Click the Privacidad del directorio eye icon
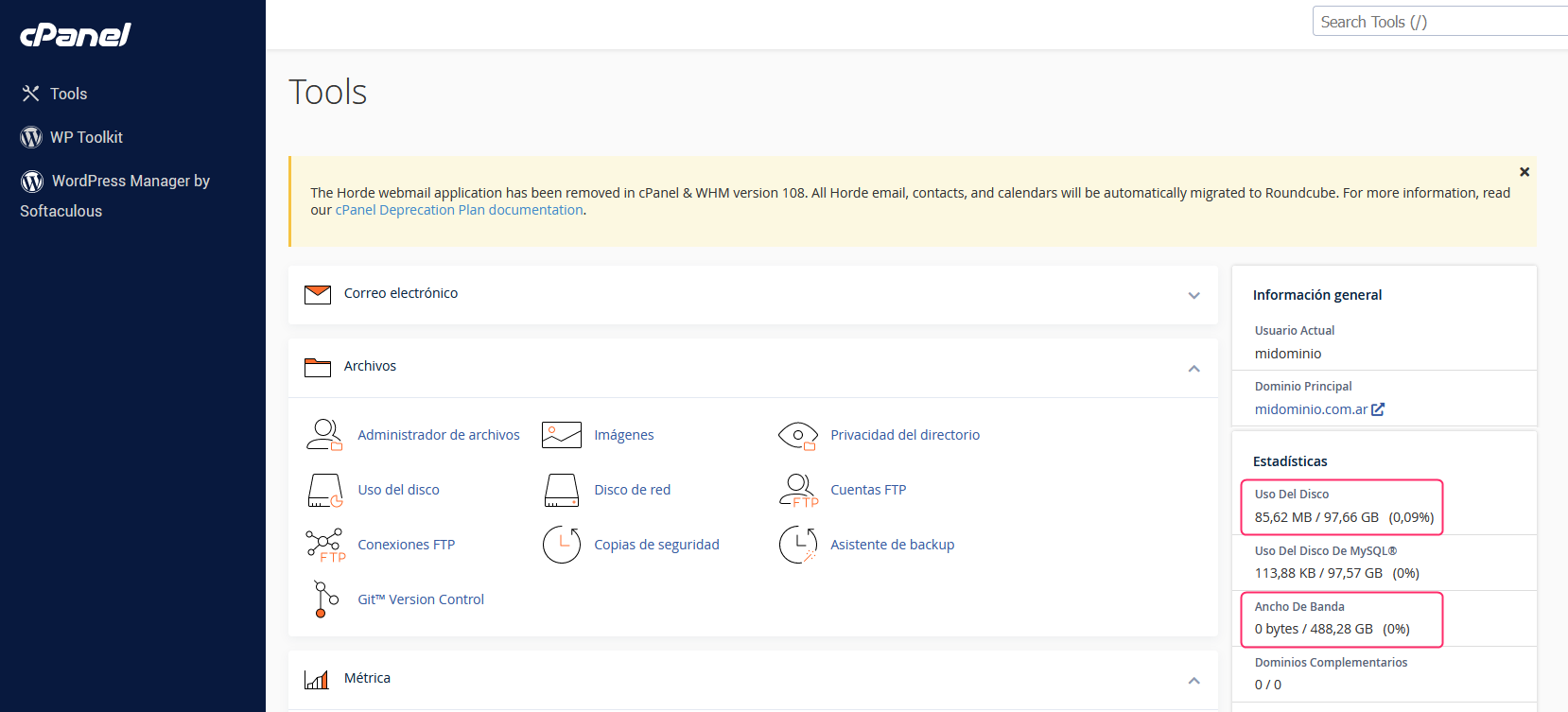This screenshot has height=712, width=1568. [797, 435]
